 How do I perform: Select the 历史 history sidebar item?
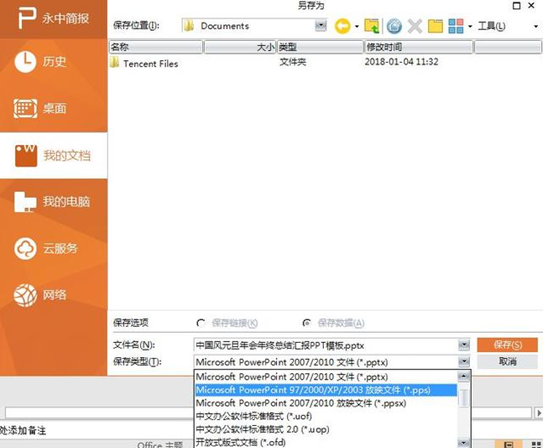tap(53, 62)
